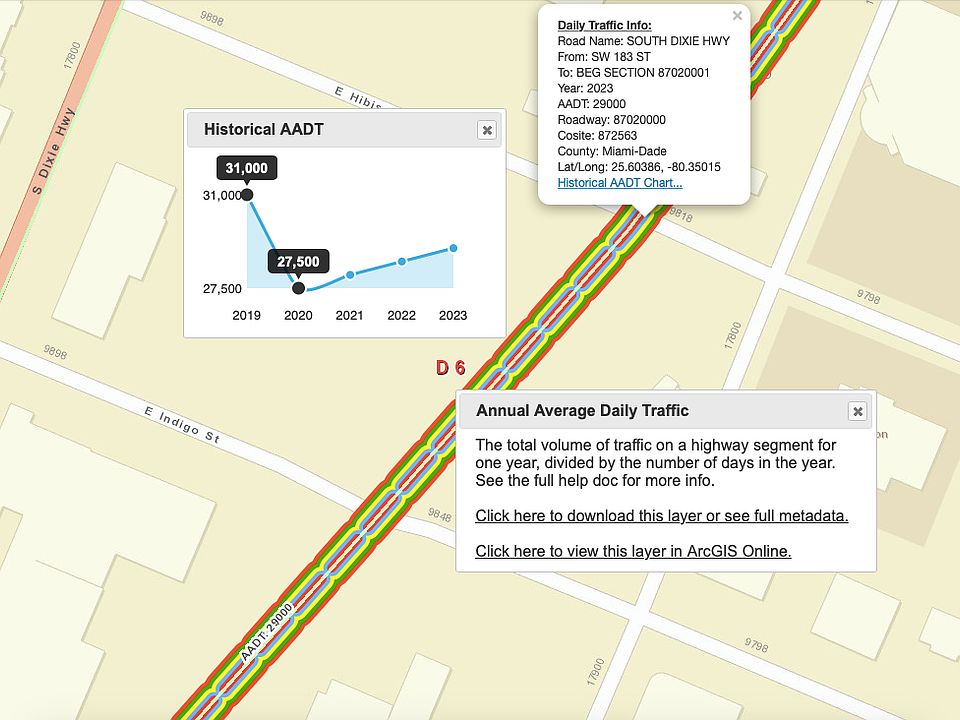Close the Annual Average Daily Traffic panel

pos(858,411)
